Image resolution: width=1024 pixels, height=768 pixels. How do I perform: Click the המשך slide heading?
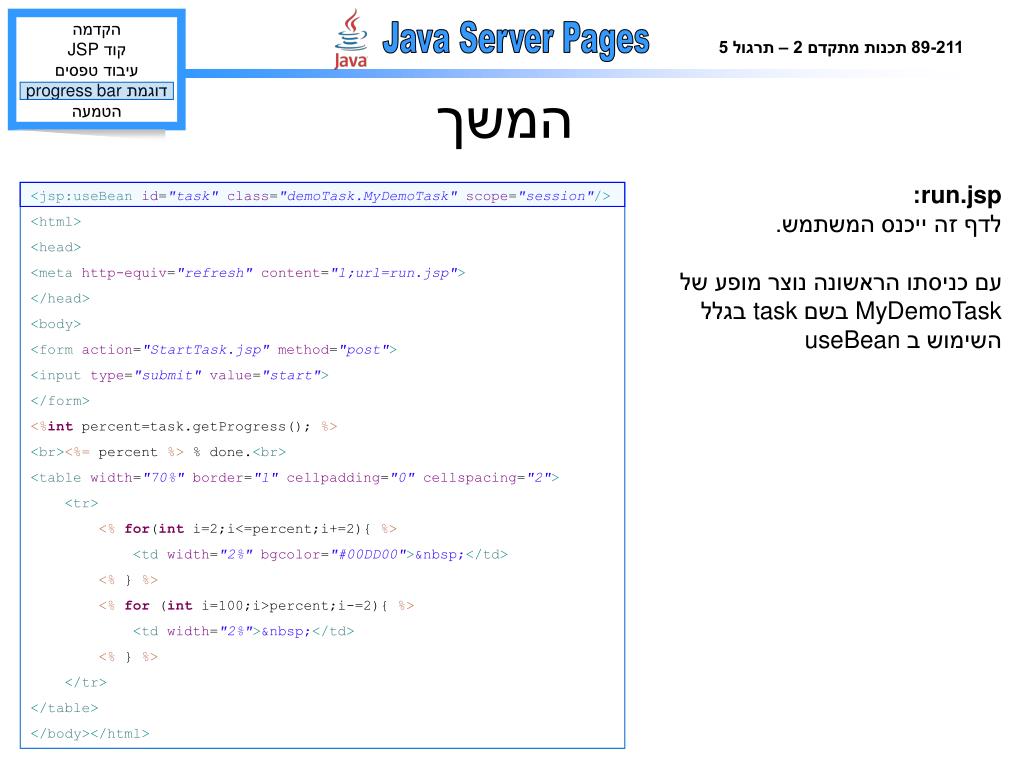point(504,122)
